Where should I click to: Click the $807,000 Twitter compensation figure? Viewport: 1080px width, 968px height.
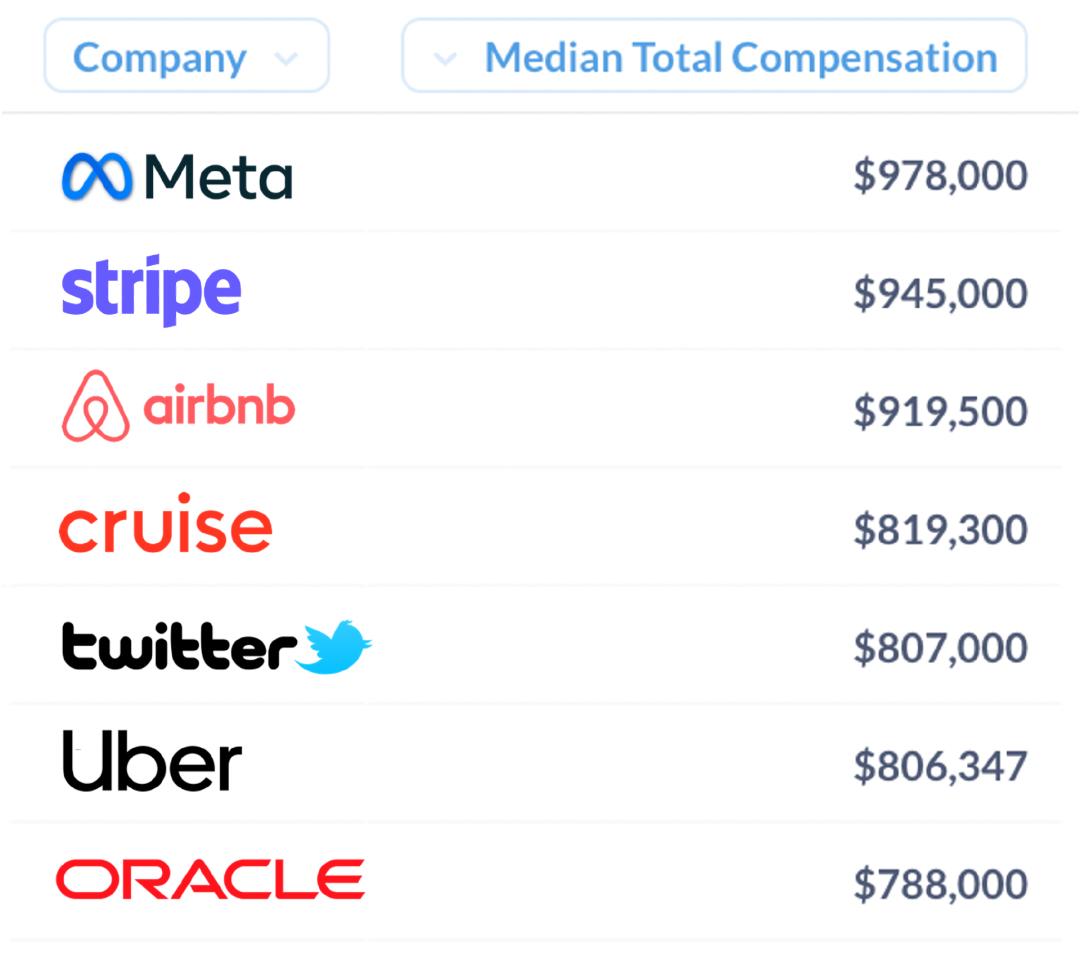940,648
